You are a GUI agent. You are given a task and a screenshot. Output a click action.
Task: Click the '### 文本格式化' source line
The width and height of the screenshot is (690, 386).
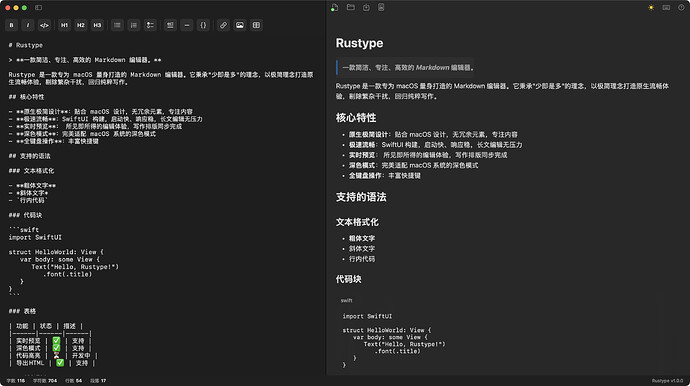pyautogui.click(x=31, y=171)
